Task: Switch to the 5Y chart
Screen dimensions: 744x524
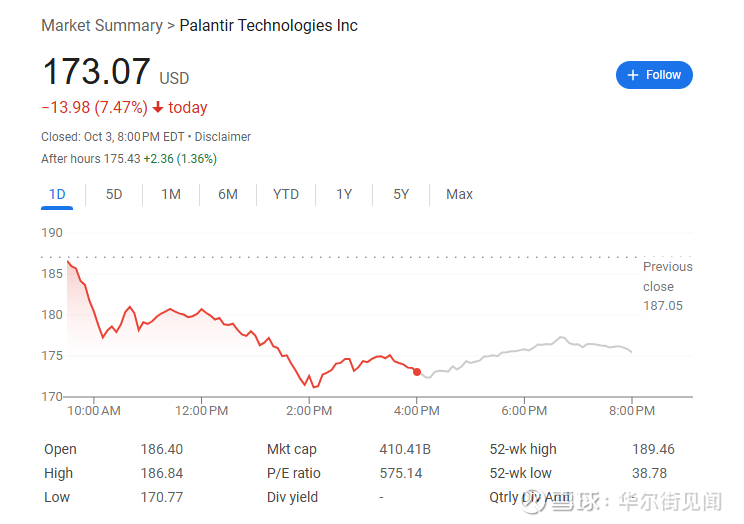Action: [401, 194]
